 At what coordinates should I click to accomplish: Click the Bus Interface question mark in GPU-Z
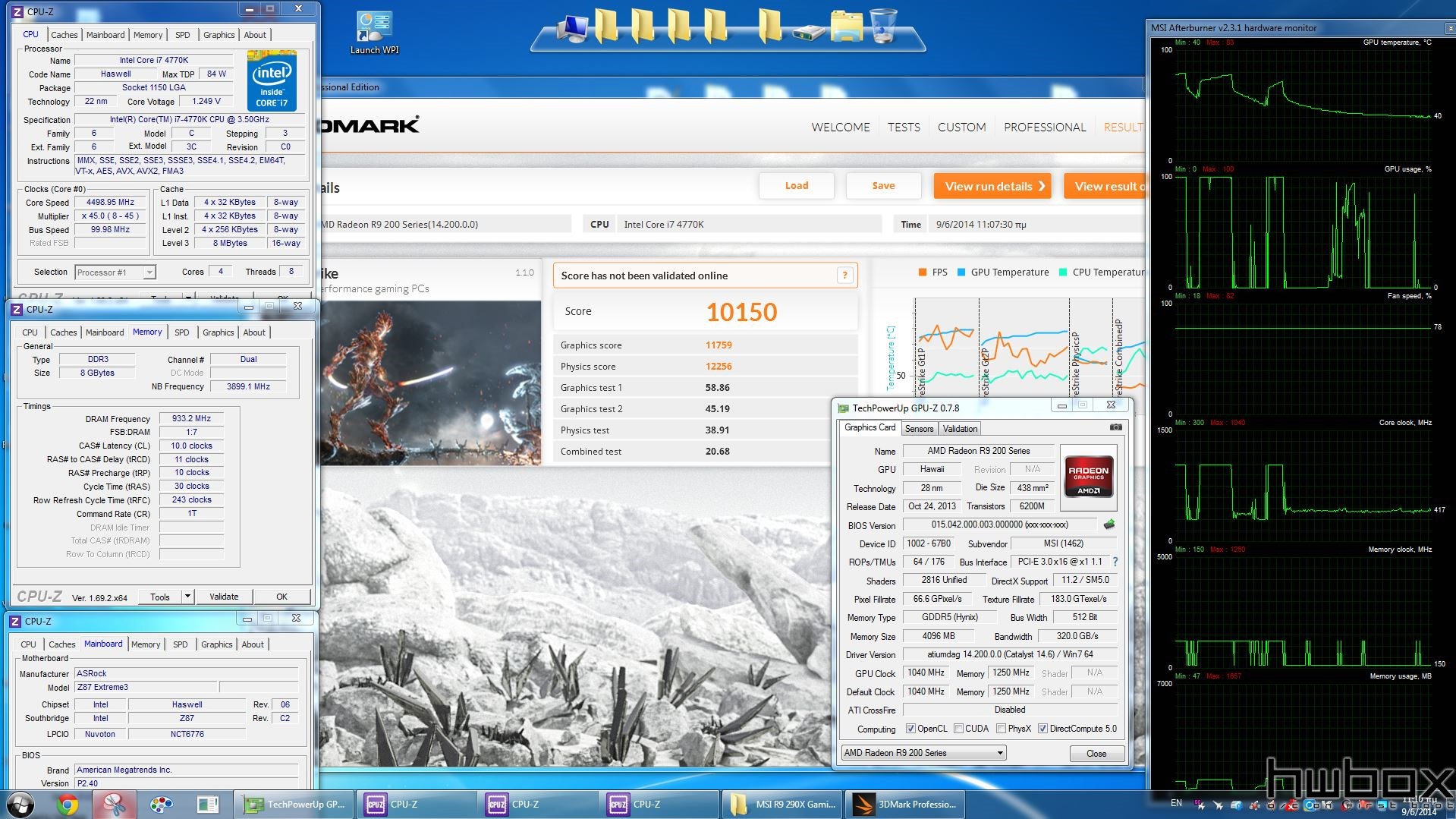(x=1115, y=562)
